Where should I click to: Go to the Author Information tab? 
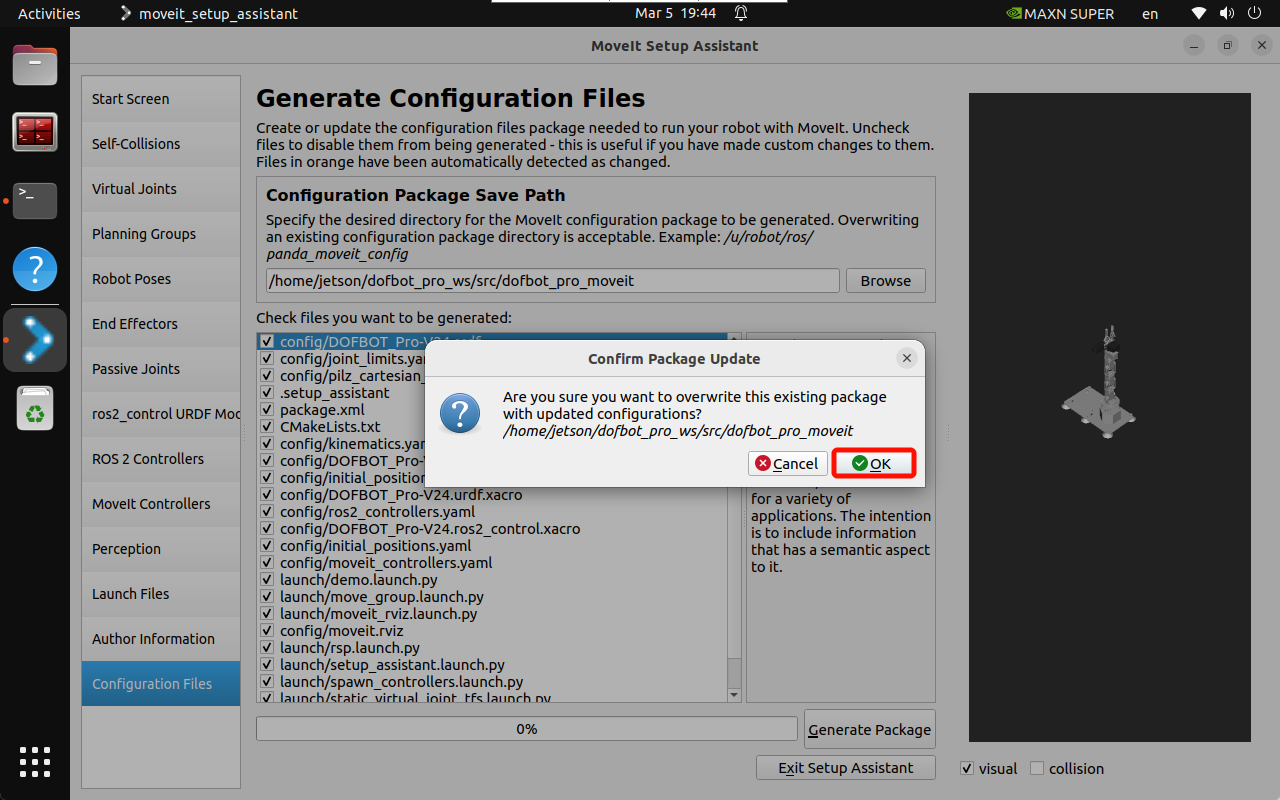161,639
